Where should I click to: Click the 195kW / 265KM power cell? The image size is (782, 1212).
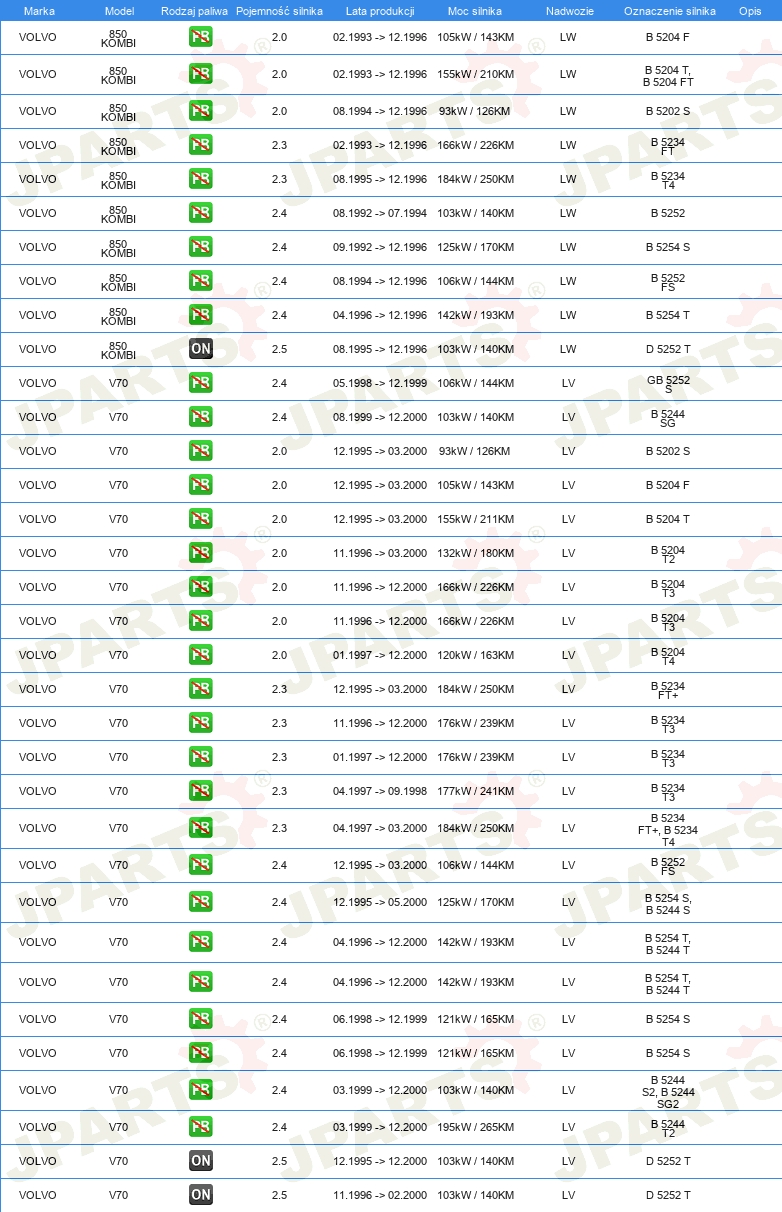(475, 1127)
